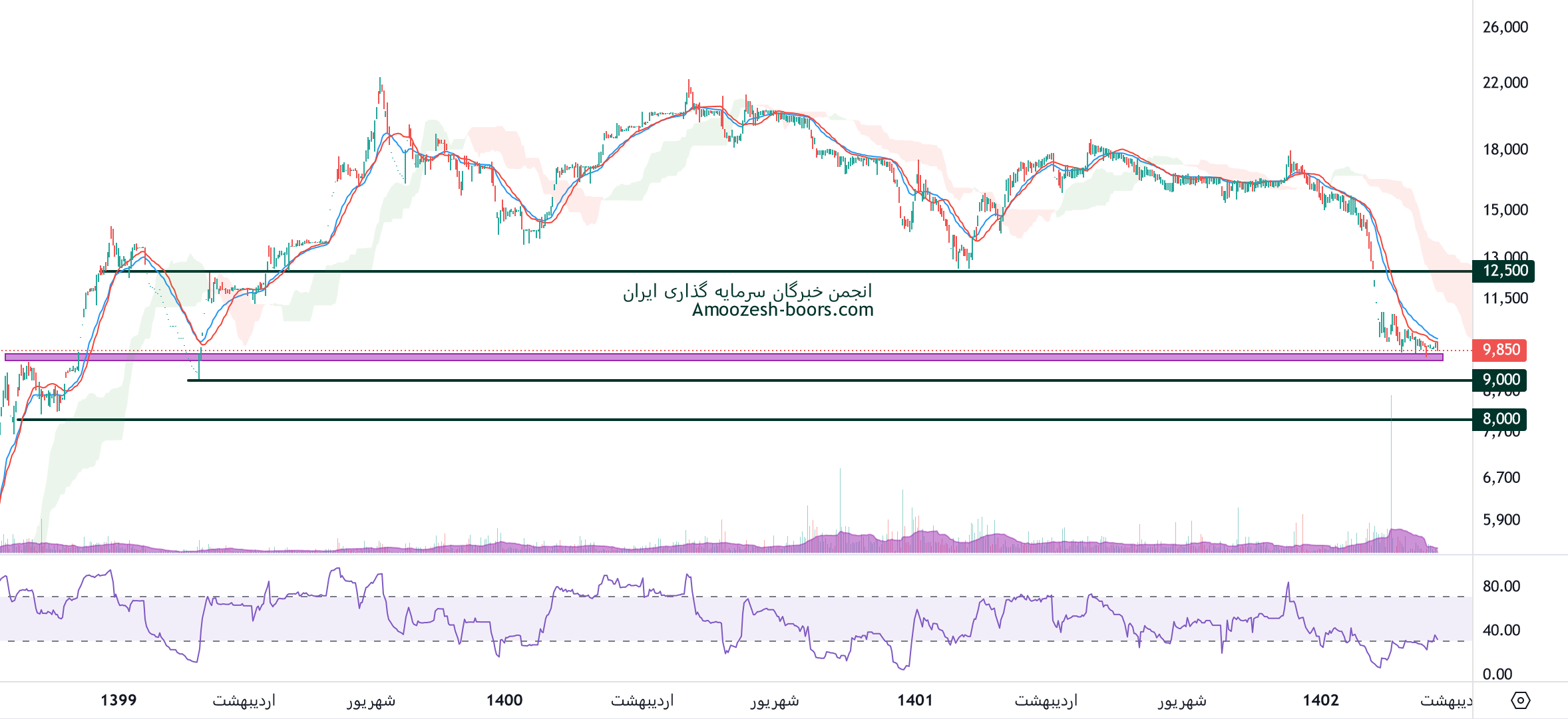Click the red 9,850 current price label
Screen dimensions: 1568x719
[x=1500, y=350]
